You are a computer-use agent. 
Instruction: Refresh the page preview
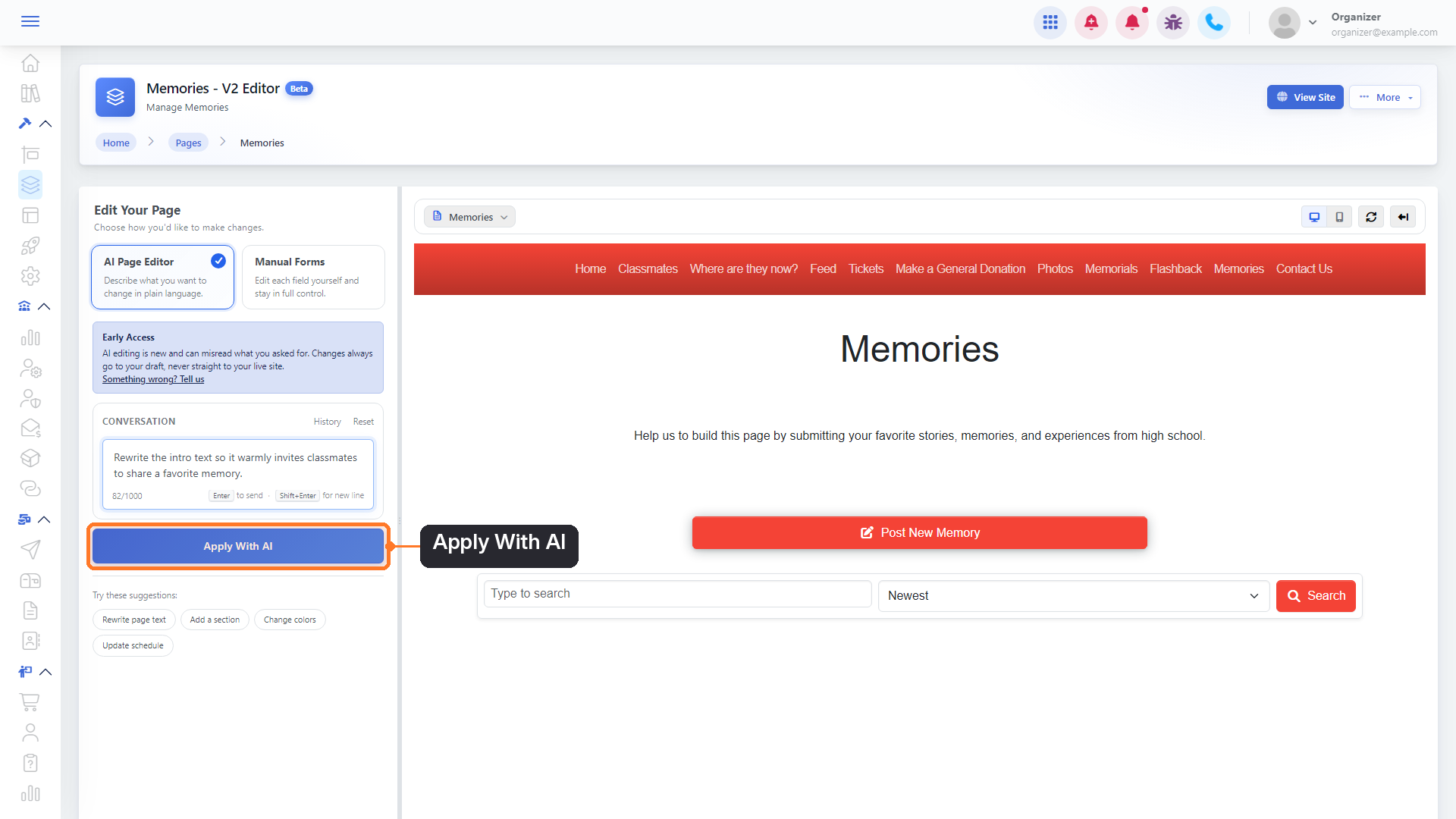tap(1371, 217)
